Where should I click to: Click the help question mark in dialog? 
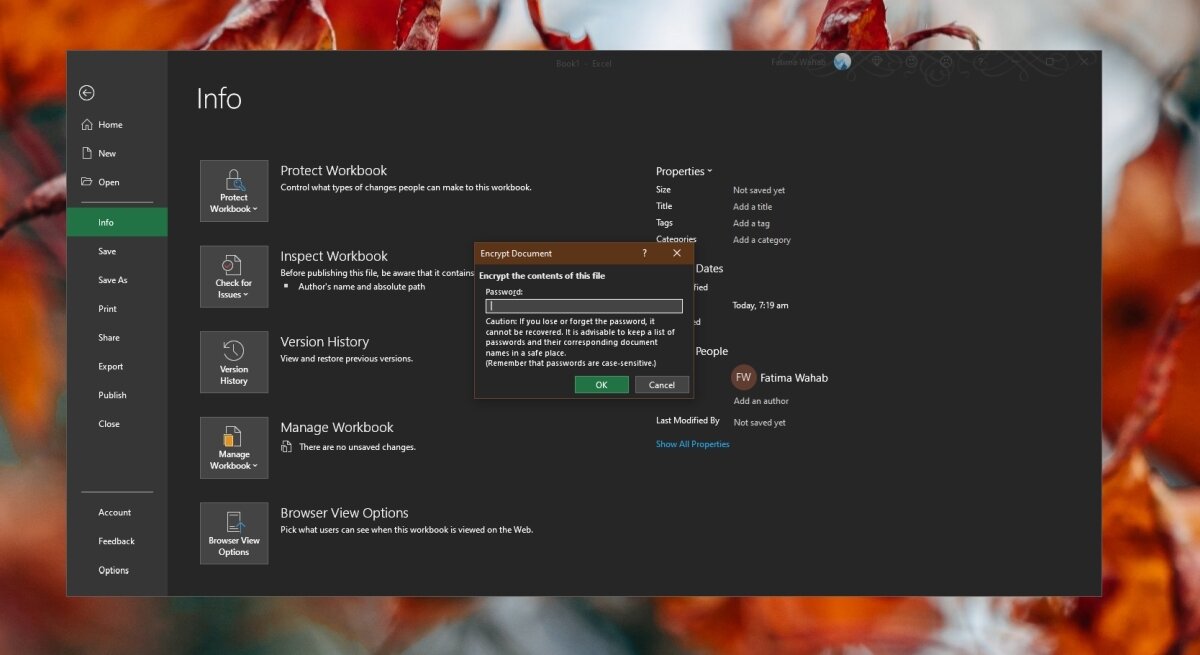pyautogui.click(x=643, y=254)
